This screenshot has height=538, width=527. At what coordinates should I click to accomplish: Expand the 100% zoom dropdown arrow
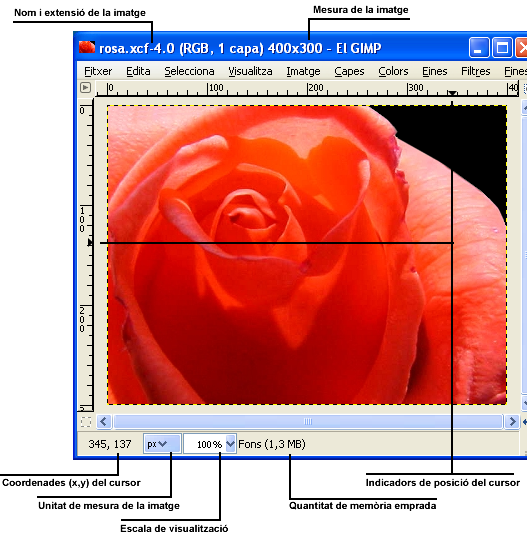pyautogui.click(x=231, y=444)
